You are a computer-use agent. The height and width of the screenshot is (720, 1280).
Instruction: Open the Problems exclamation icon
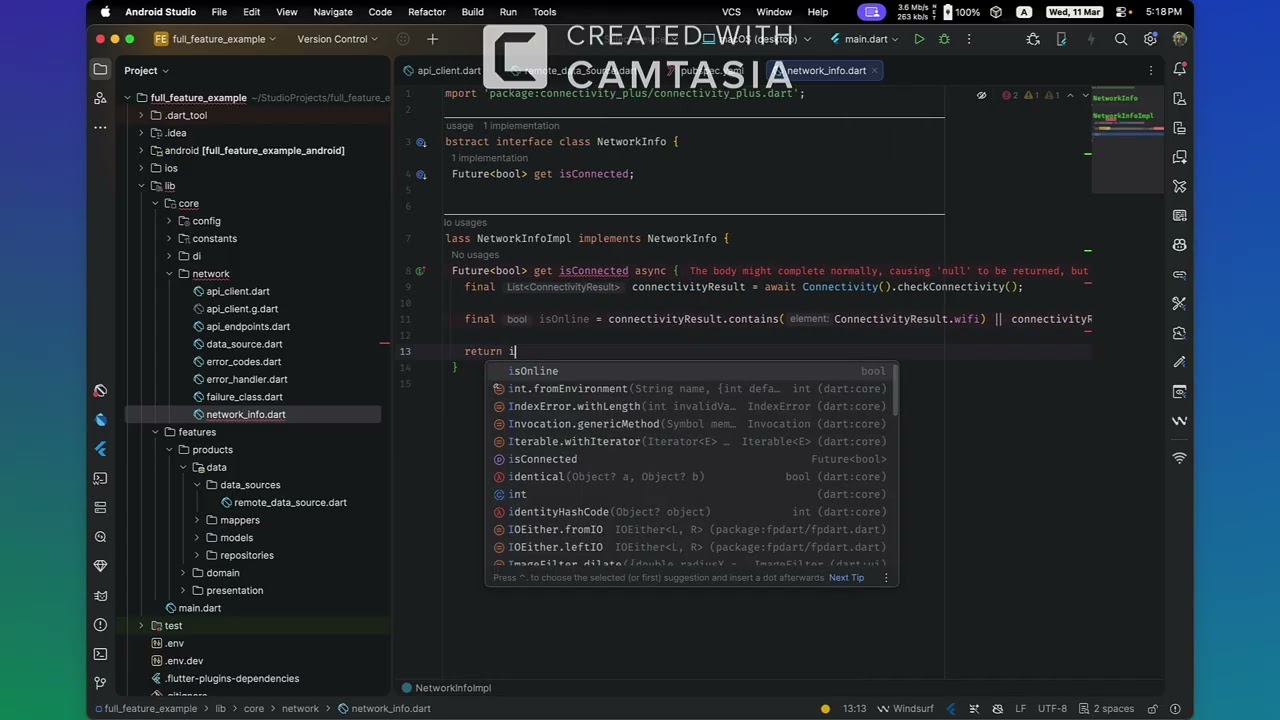100,625
